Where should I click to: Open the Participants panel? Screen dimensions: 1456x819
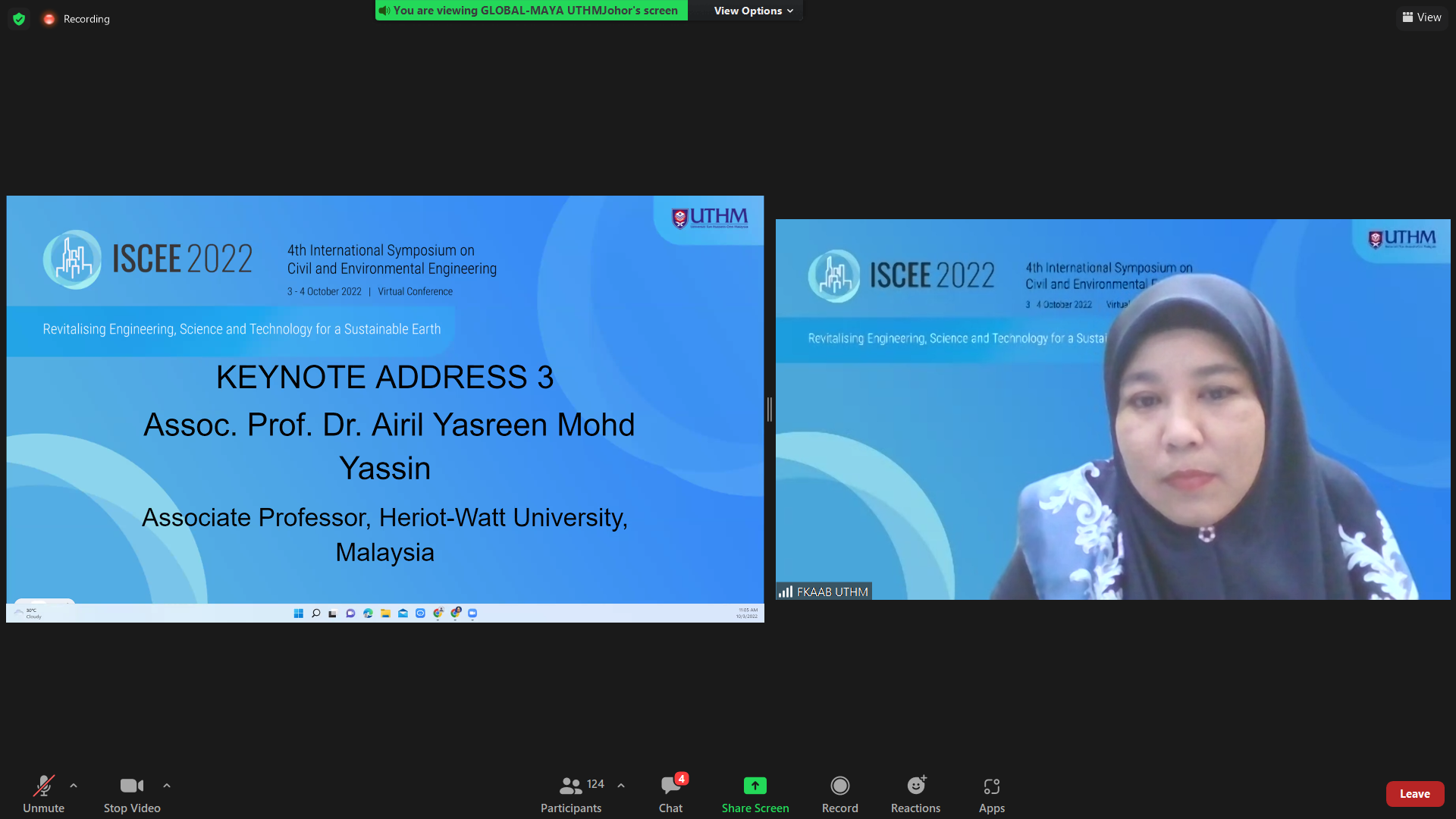[x=571, y=794]
